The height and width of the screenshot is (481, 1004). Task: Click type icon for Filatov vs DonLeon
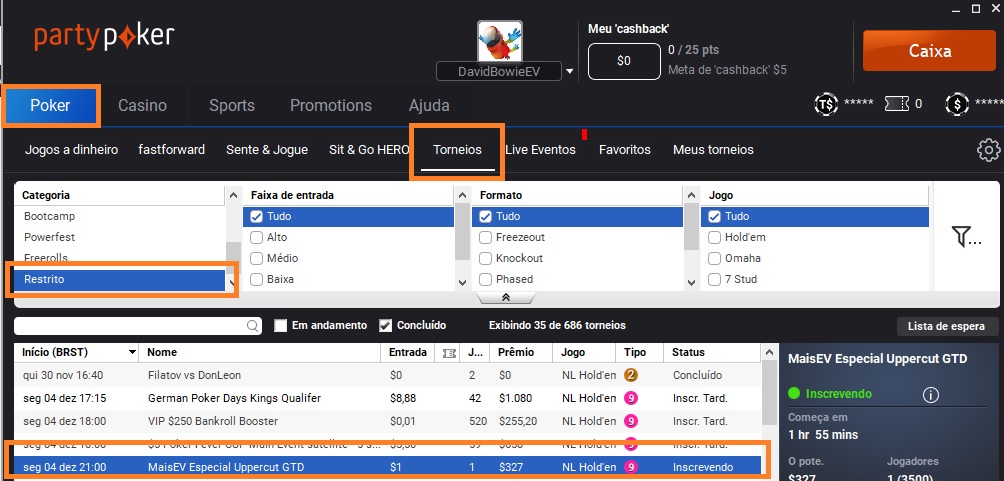coord(631,375)
